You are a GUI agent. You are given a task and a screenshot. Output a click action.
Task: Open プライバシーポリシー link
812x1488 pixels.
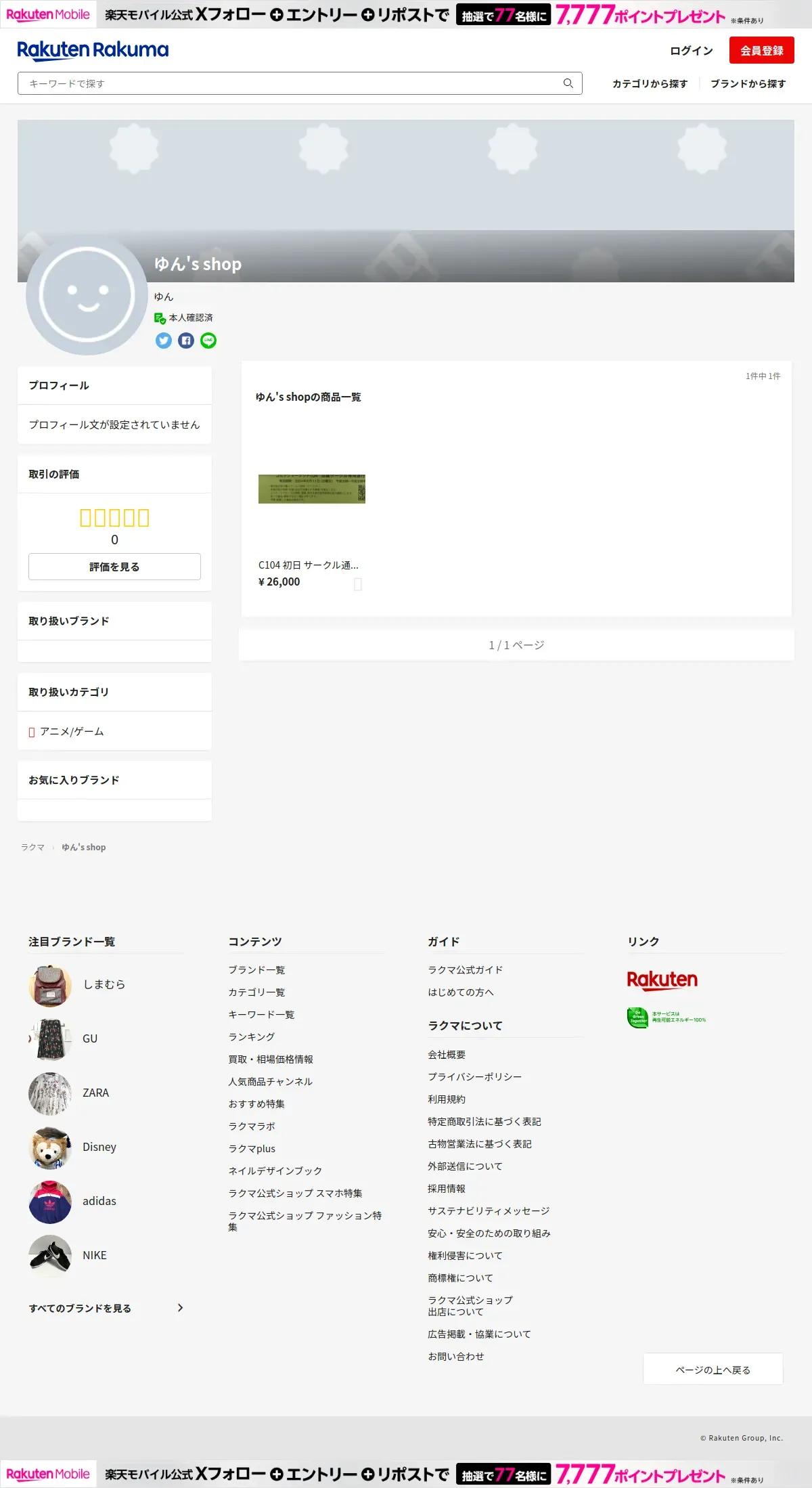point(475,1077)
